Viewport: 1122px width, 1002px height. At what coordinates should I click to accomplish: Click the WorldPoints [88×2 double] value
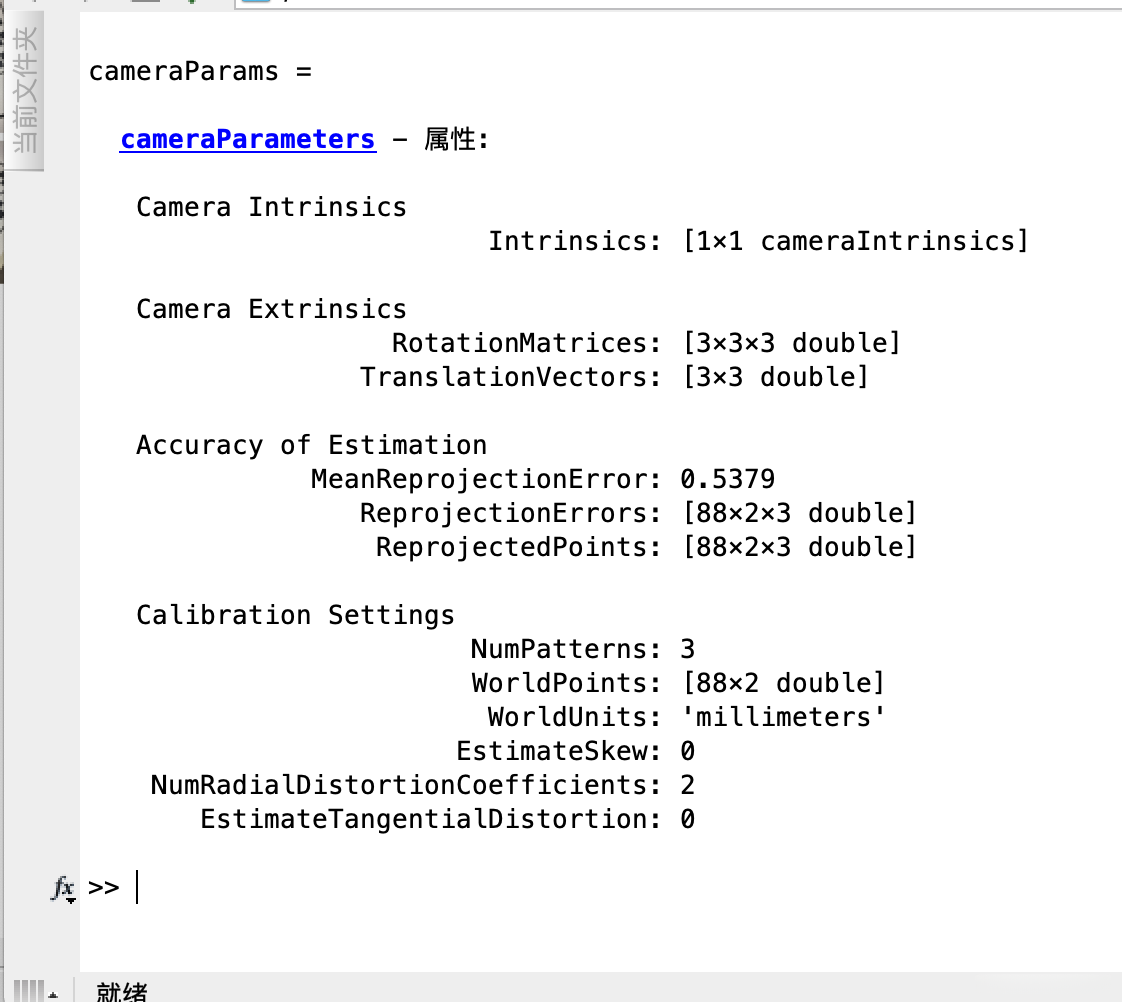pyautogui.click(x=784, y=683)
